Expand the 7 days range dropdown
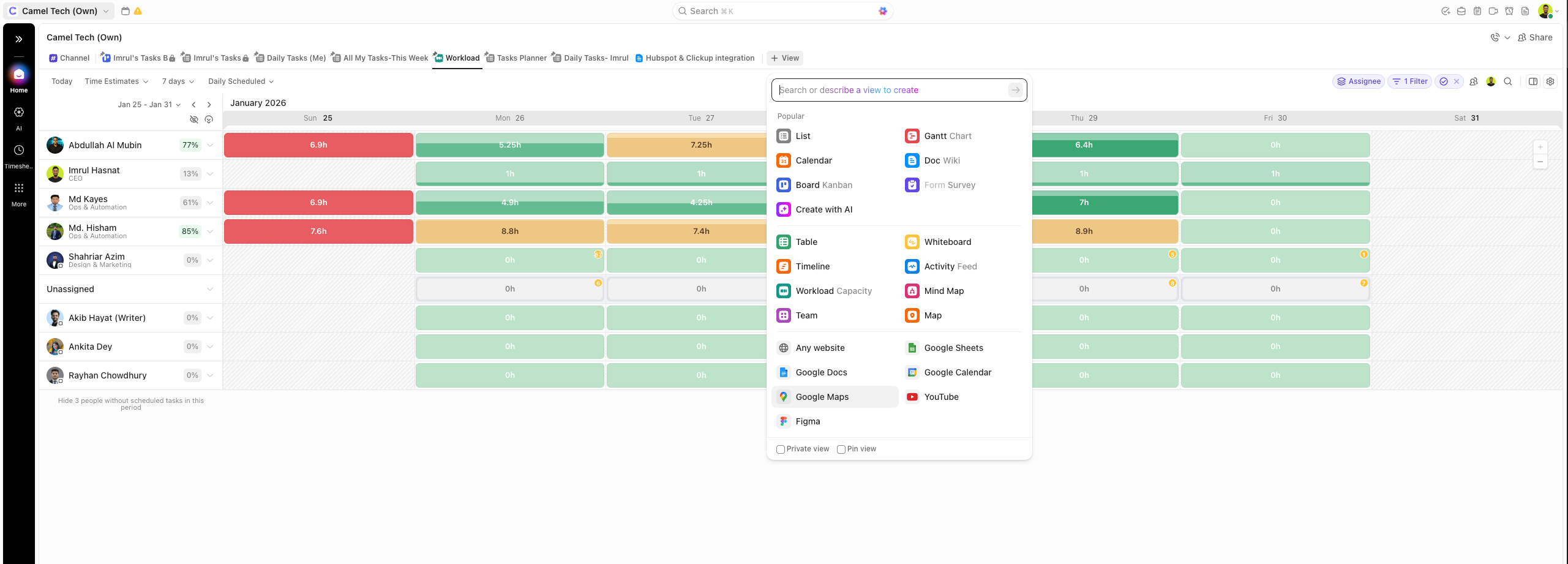1568x564 pixels. 178,81
